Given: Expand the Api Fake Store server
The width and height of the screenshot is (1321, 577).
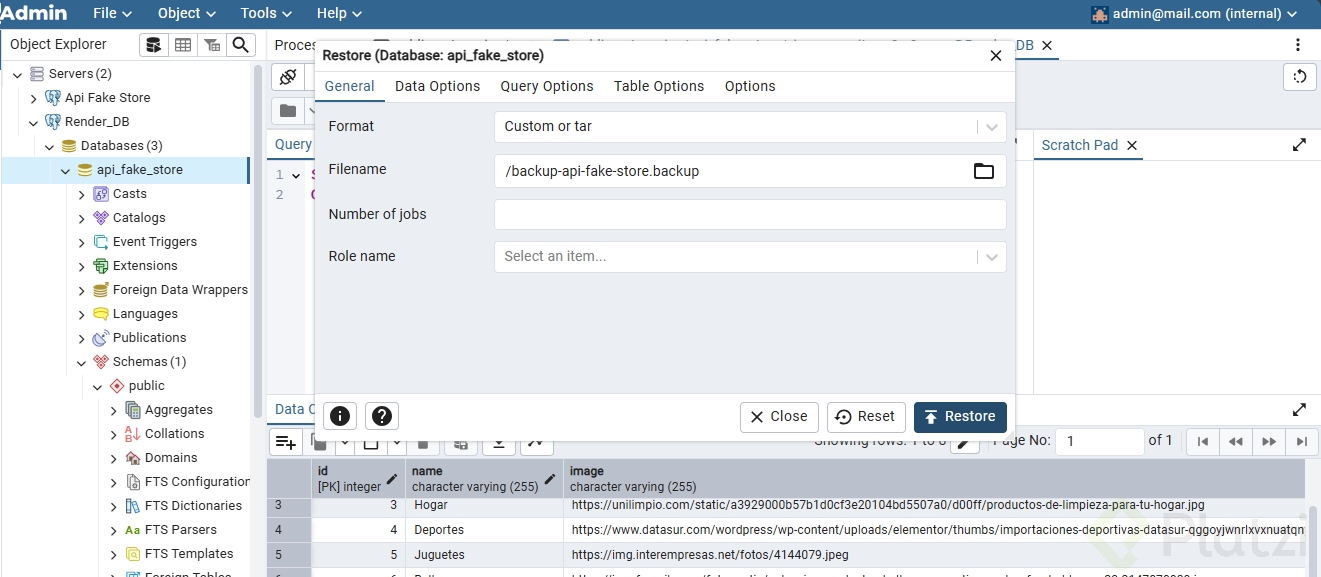Looking at the screenshot, I should point(34,98).
